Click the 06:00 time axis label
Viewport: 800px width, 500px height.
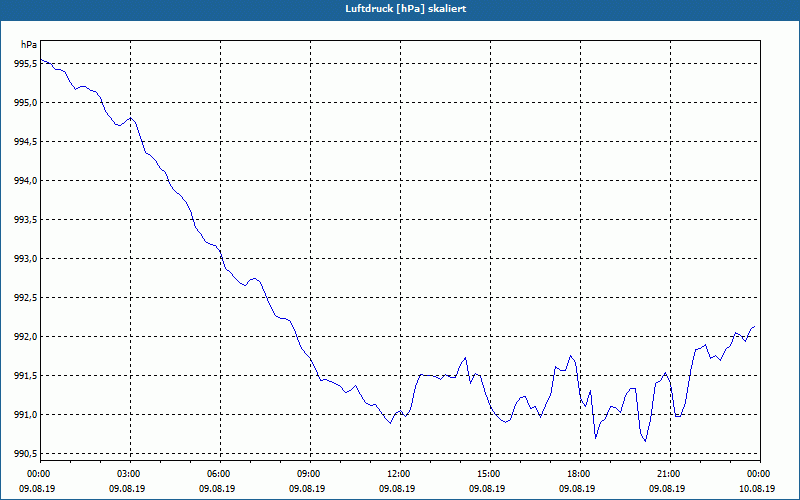point(220,474)
